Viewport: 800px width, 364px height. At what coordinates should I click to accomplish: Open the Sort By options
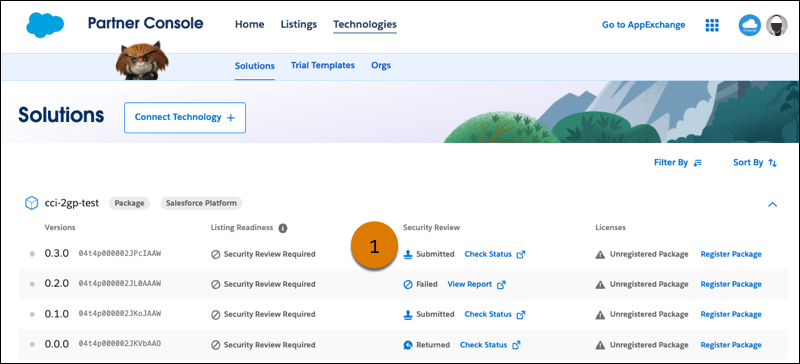(755, 162)
